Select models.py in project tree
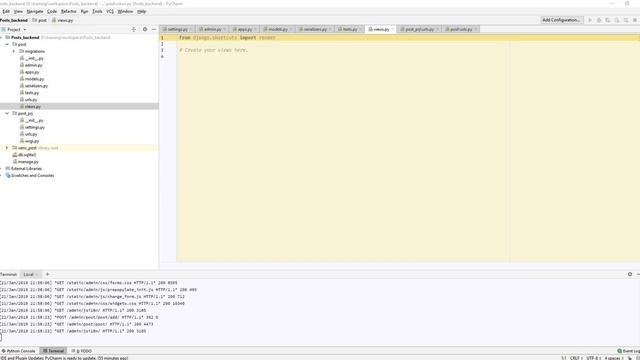640x360 pixels. coord(34,79)
